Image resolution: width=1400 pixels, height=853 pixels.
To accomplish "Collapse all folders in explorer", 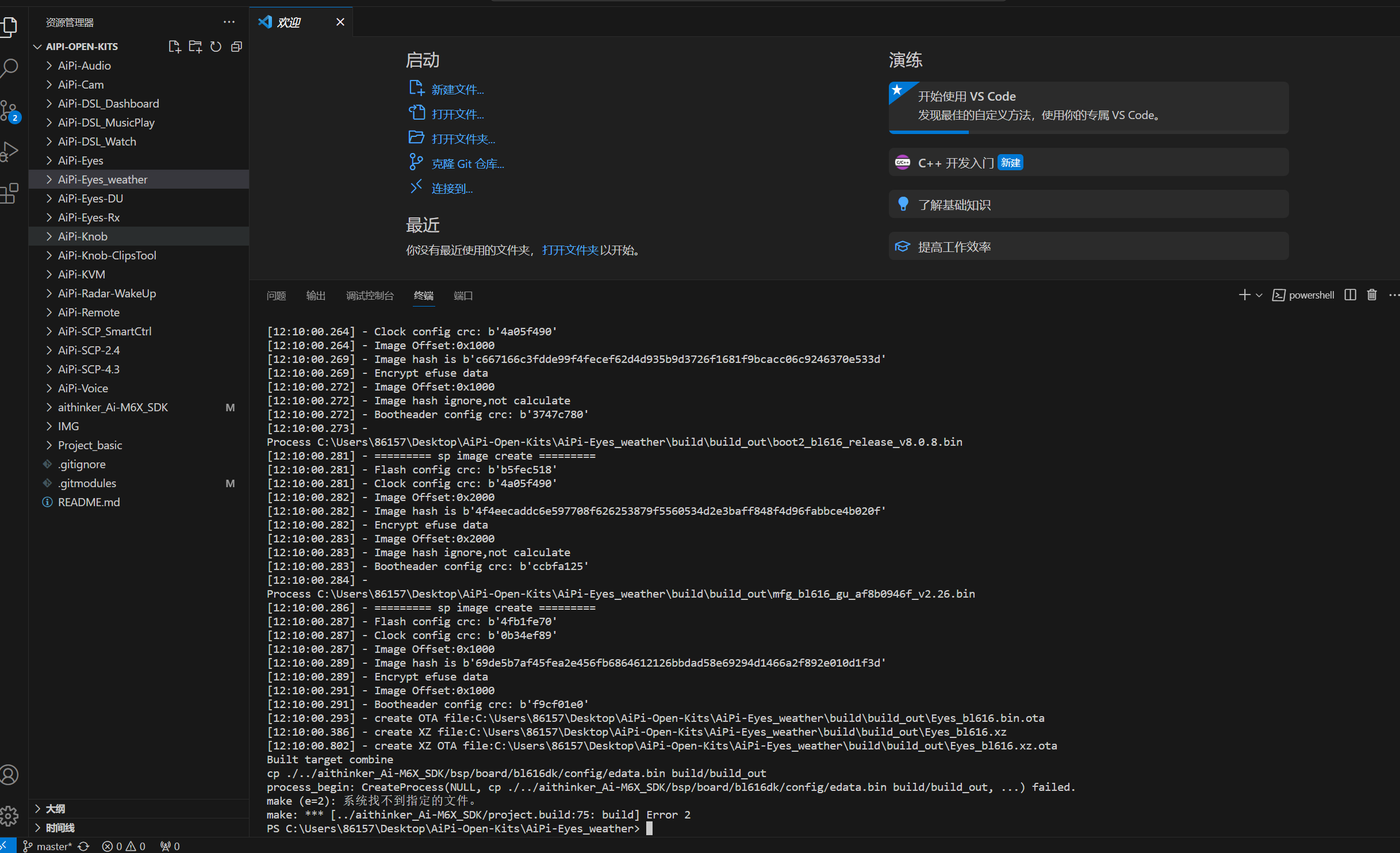I will coord(236,47).
